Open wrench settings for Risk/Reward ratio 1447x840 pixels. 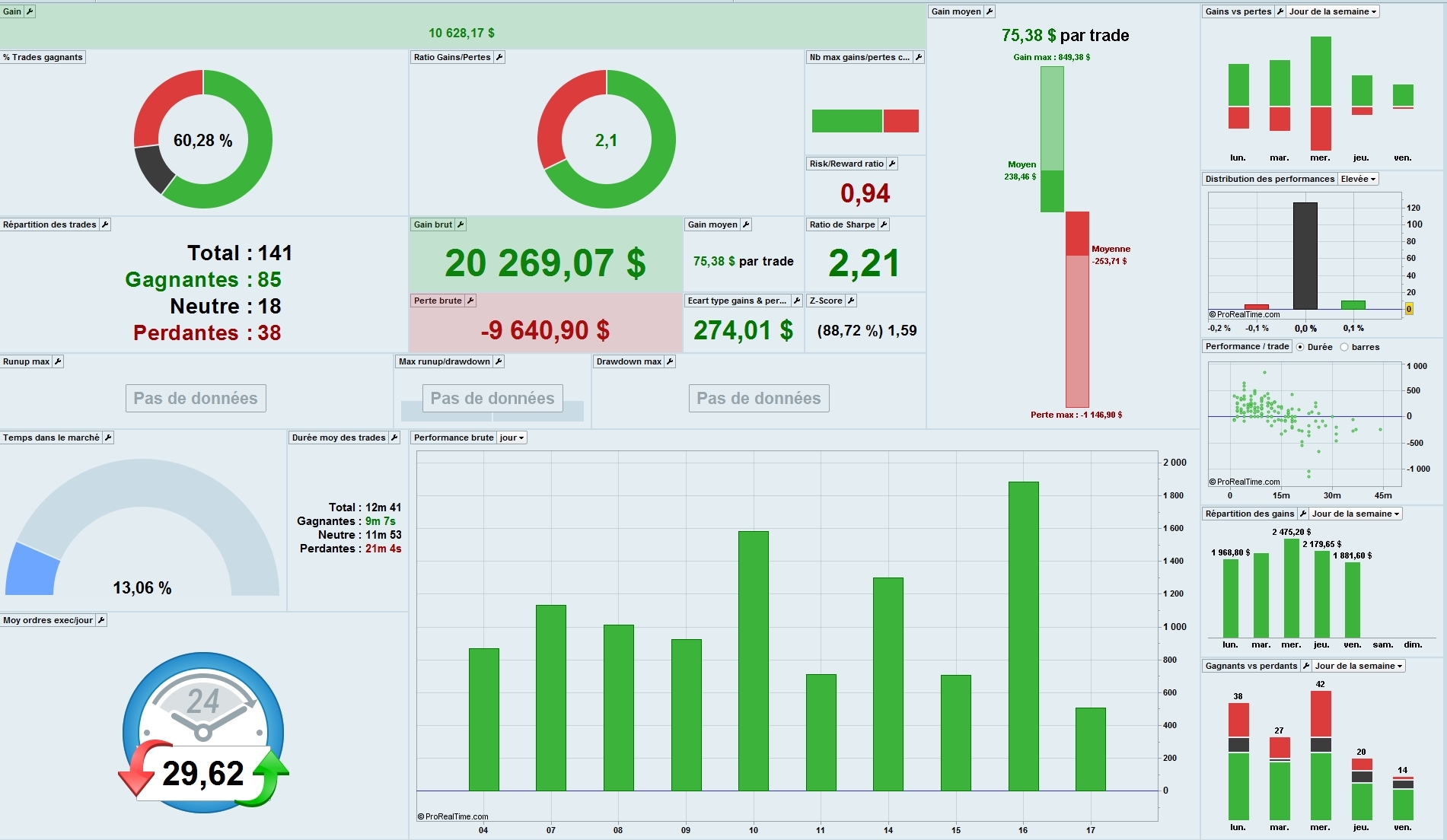click(892, 164)
